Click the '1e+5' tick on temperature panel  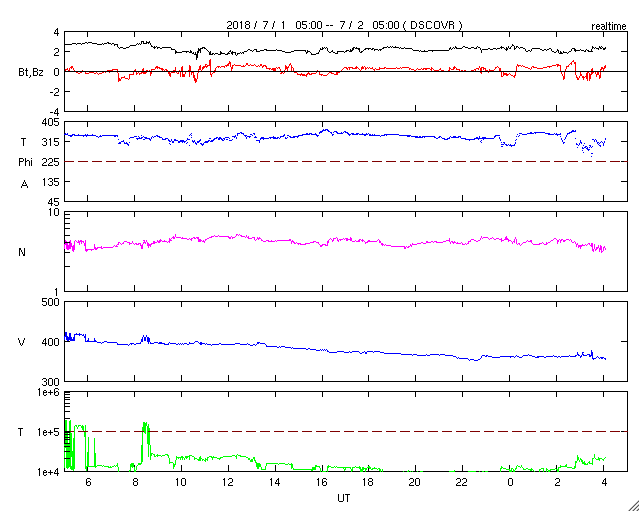[x=49, y=432]
